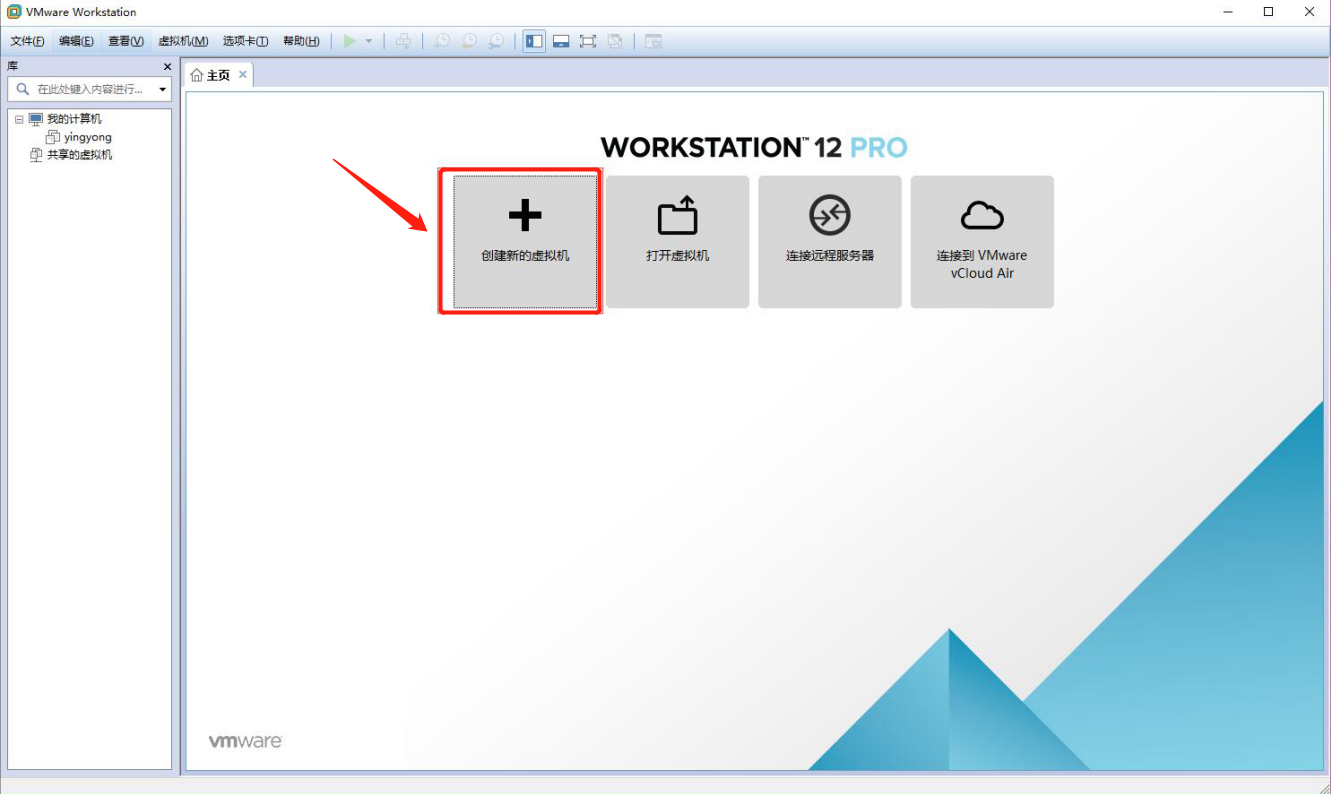
Task: Open the snapshot manager toolbar icon
Action: tap(496, 41)
